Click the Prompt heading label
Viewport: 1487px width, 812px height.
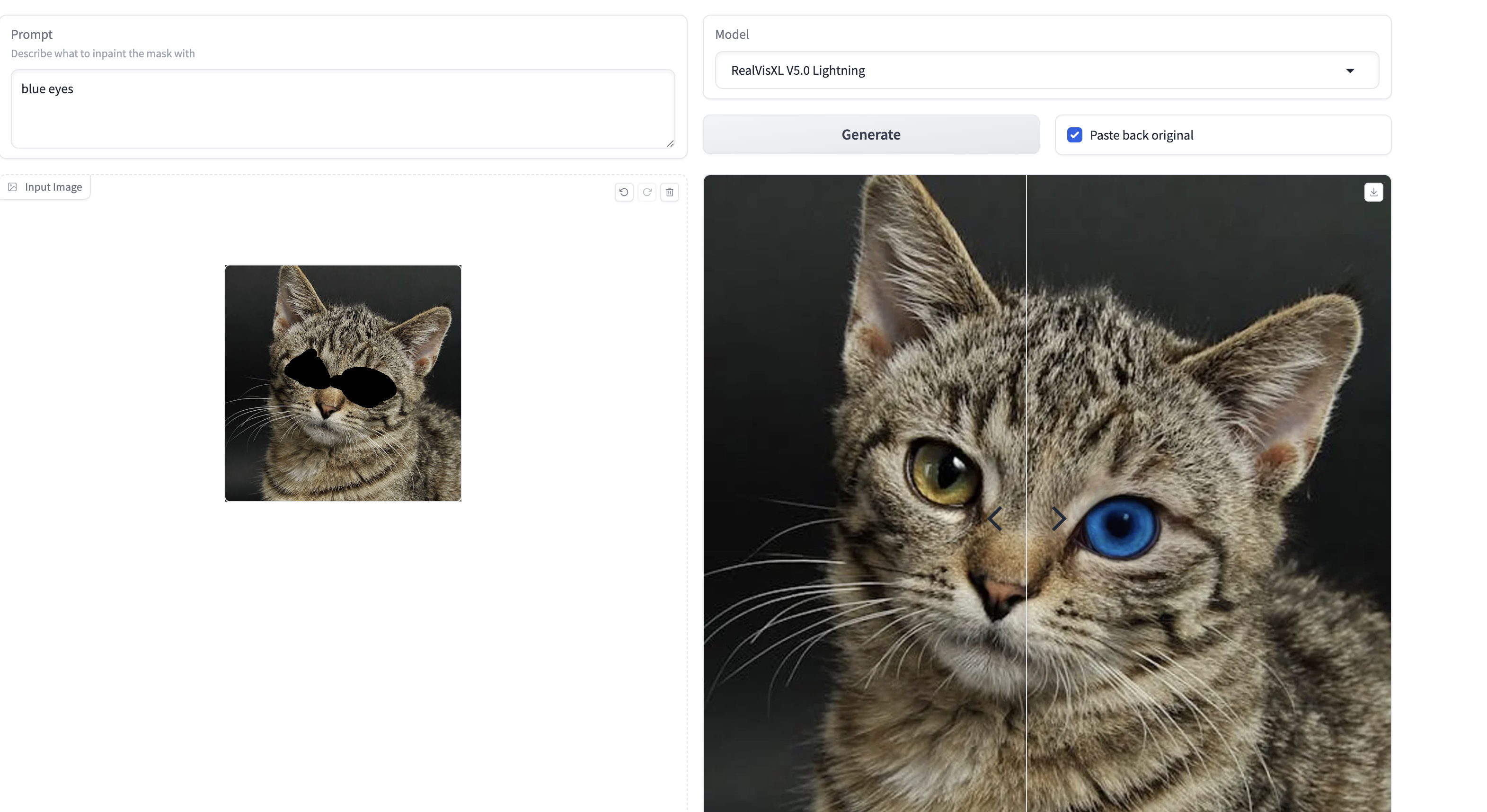point(32,34)
